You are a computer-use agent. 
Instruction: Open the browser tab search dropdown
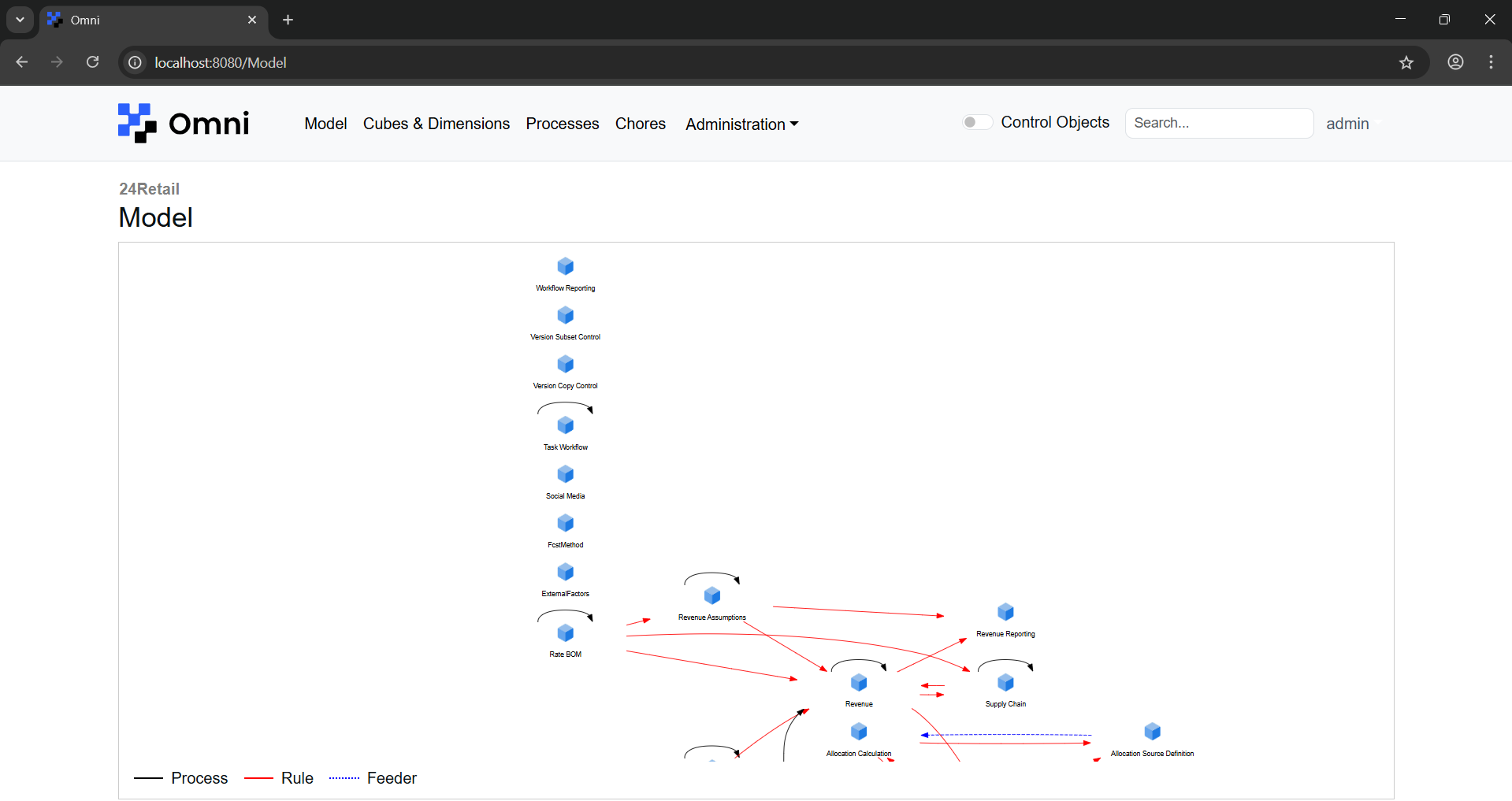(20, 20)
